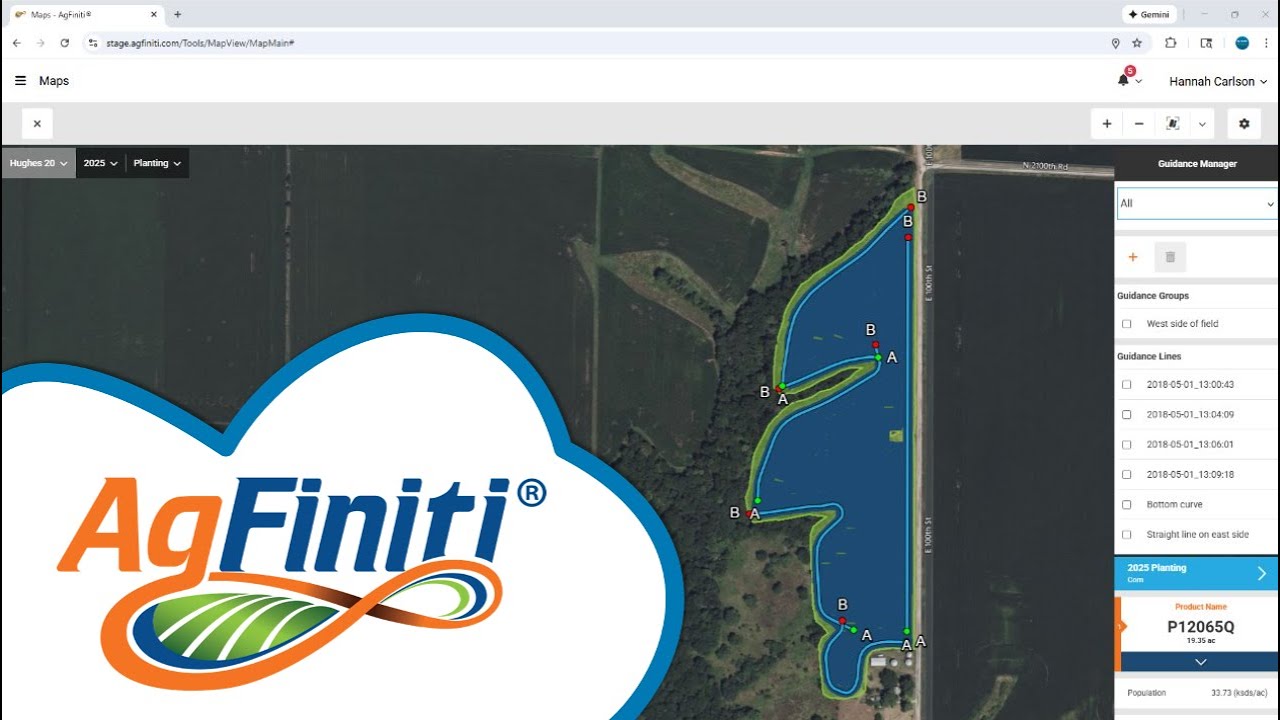Expand product details down chevron
The height and width of the screenshot is (720, 1280).
[1200, 662]
